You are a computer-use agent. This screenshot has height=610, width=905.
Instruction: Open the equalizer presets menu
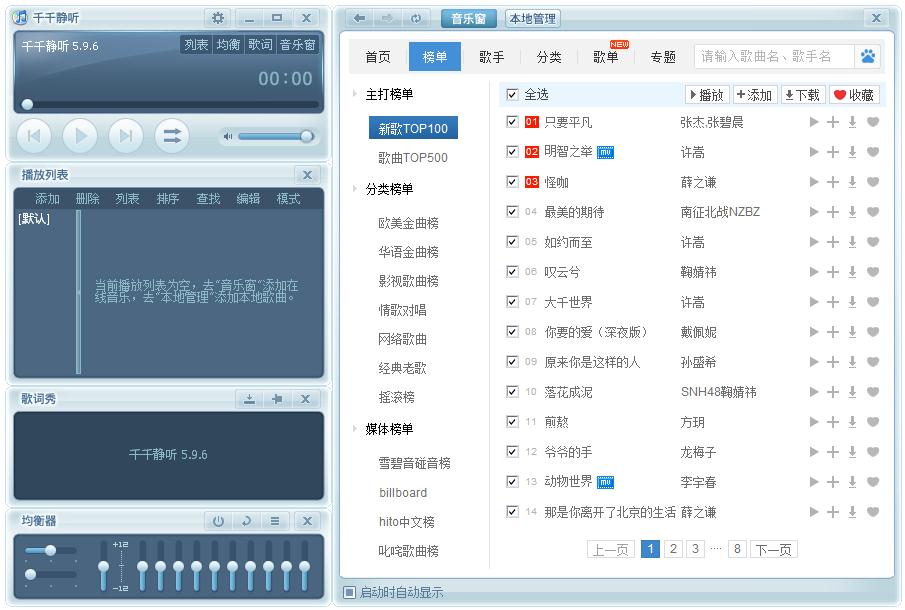pyautogui.click(x=275, y=521)
